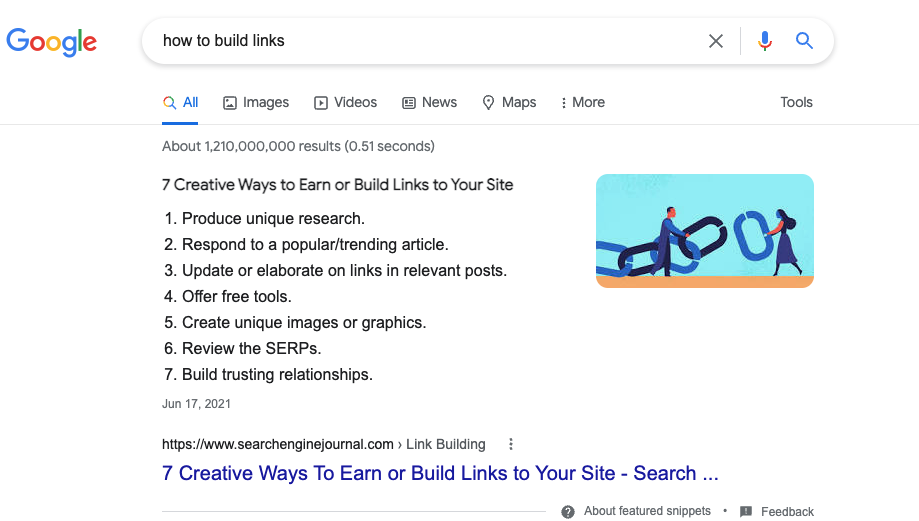
Task: Click the About featured snippets link text
Action: tap(647, 511)
